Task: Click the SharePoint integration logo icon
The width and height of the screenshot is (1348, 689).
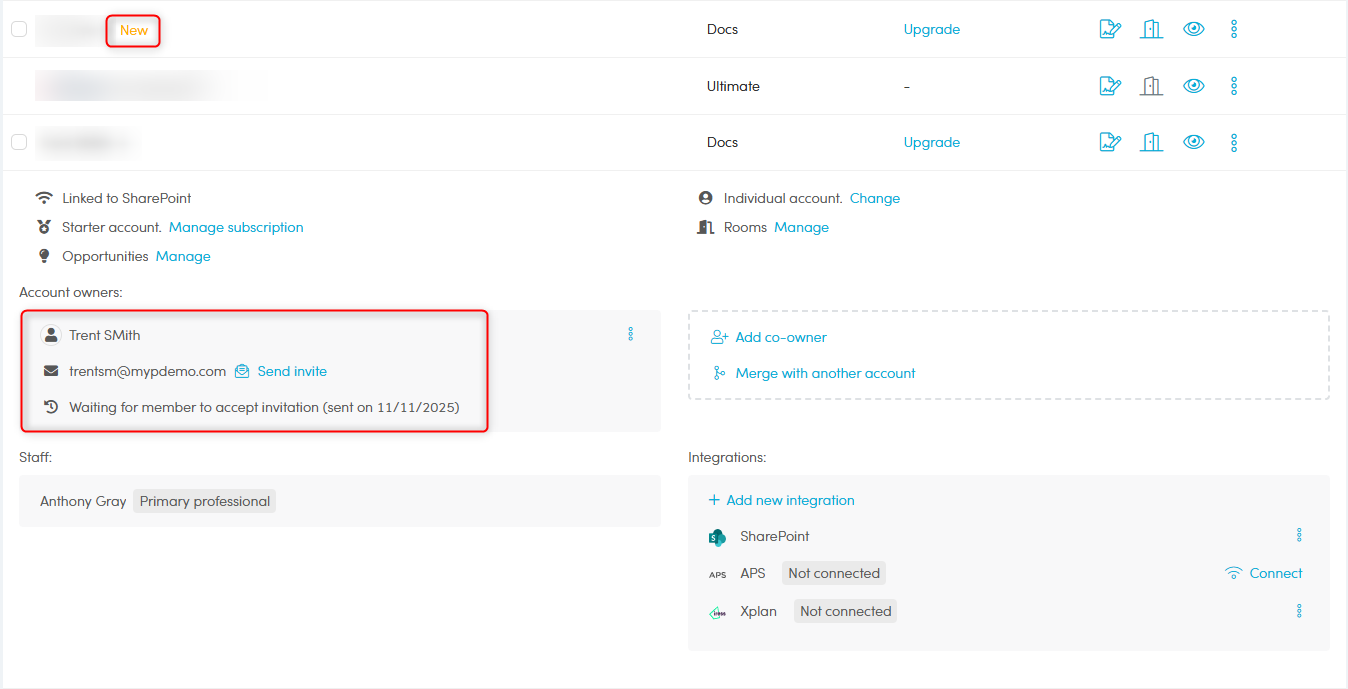Action: coord(717,537)
